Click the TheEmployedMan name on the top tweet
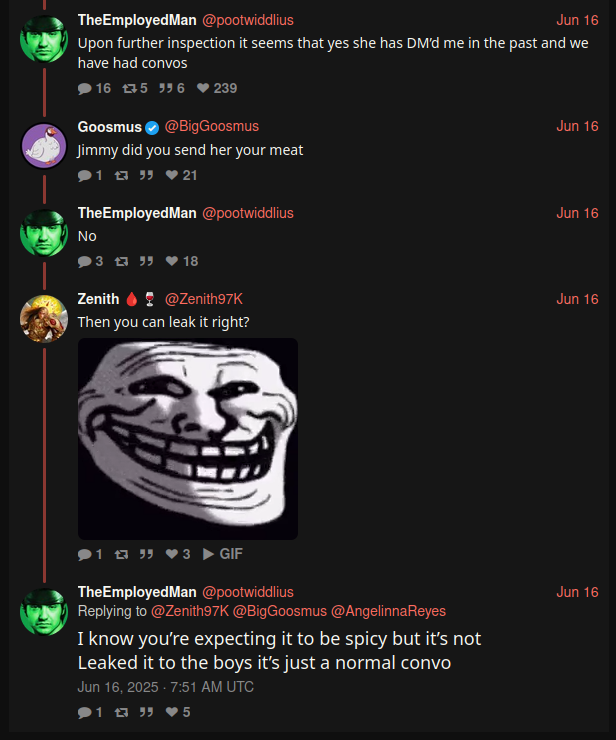 click(x=137, y=20)
